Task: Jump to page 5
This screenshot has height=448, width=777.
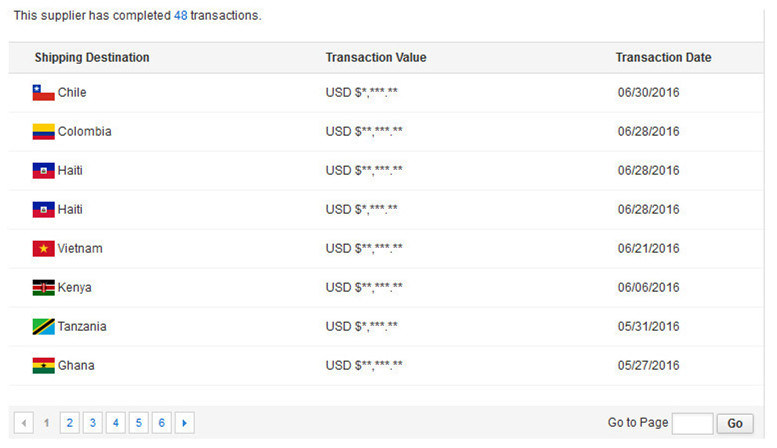Action: (139, 423)
